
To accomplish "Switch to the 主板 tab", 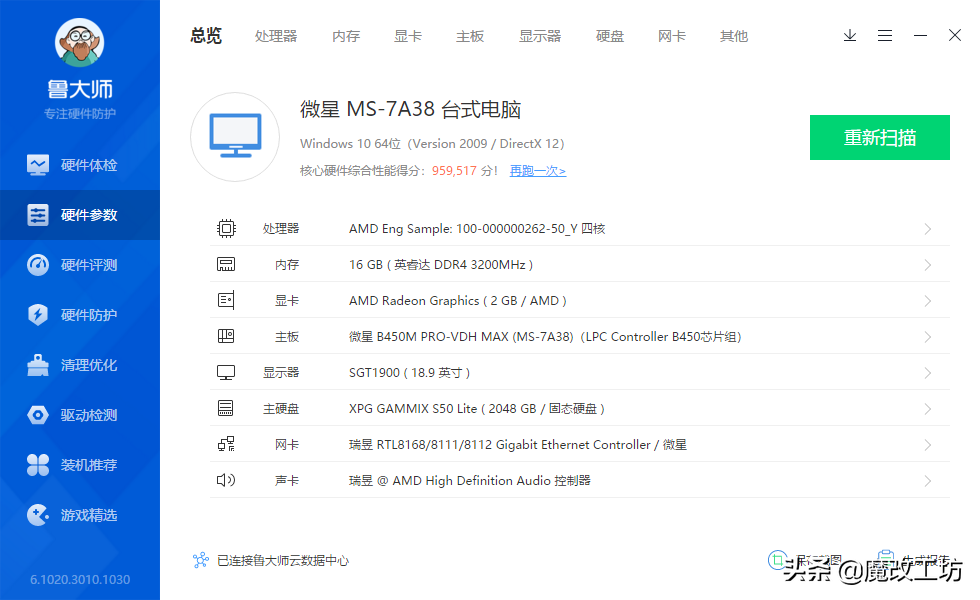I will [x=470, y=36].
